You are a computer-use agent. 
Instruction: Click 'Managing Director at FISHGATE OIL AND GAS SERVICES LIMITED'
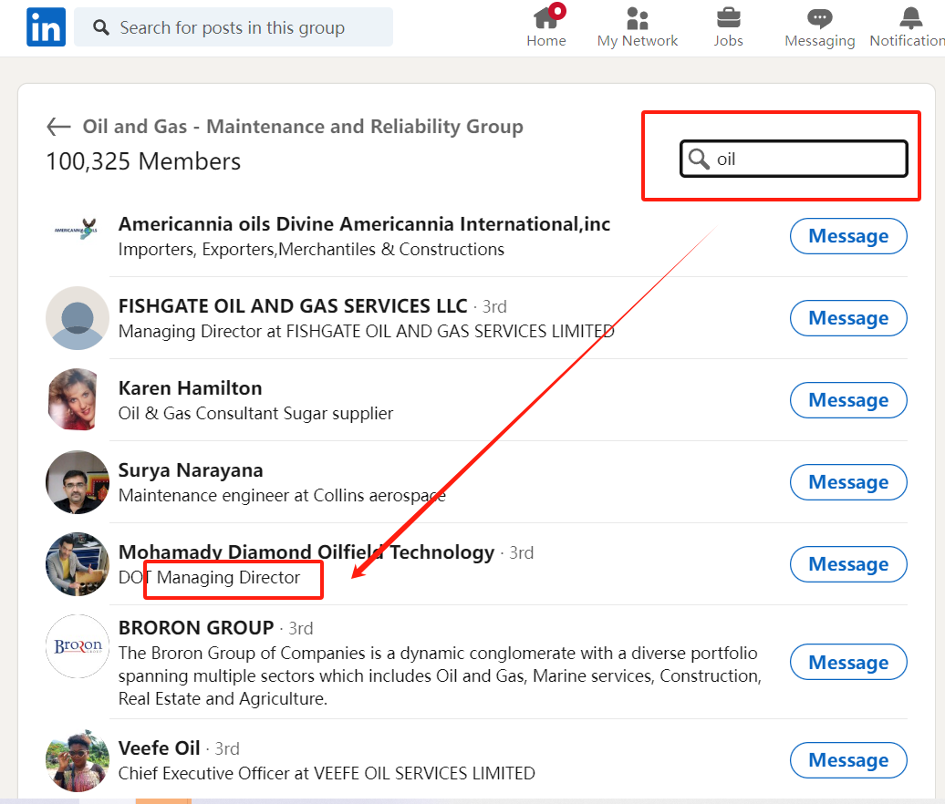point(366,331)
